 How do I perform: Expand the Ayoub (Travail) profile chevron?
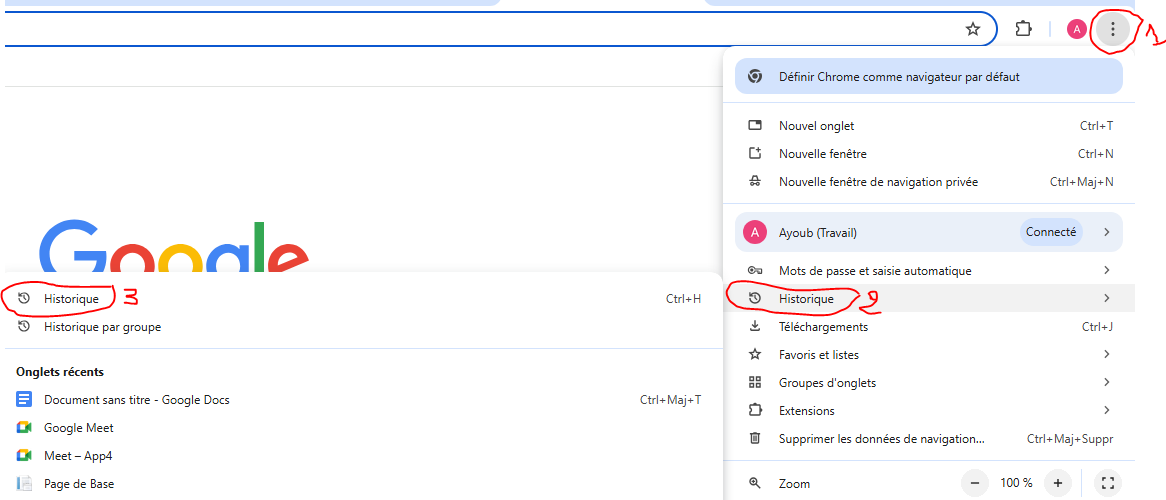point(1107,232)
